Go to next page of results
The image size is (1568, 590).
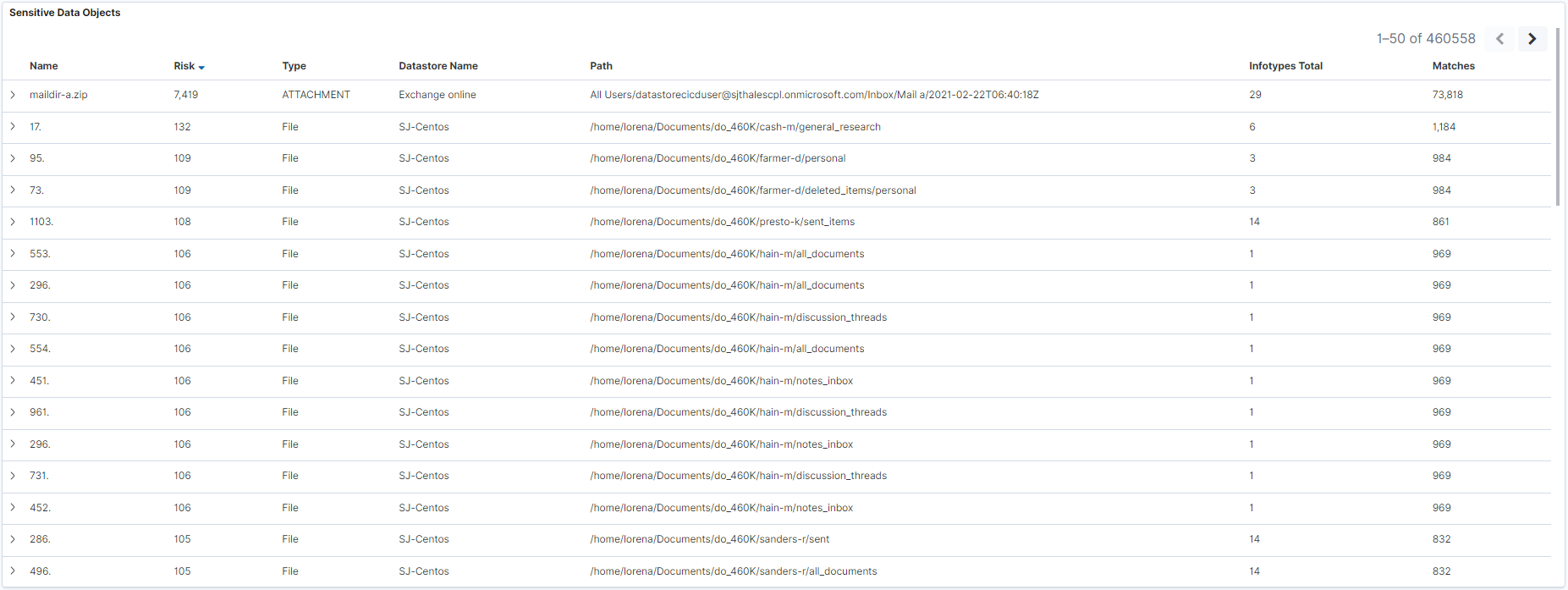[1532, 39]
